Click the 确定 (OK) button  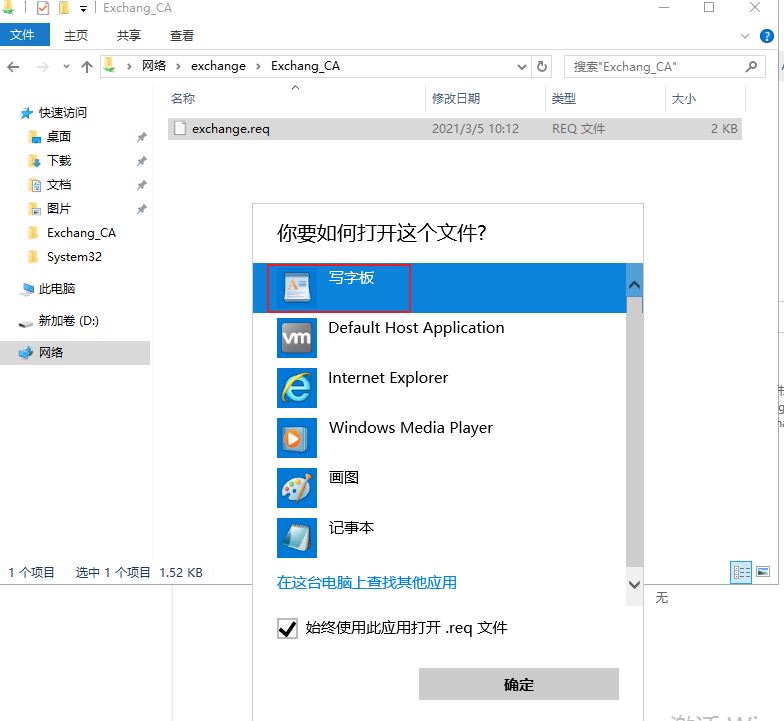pos(518,684)
